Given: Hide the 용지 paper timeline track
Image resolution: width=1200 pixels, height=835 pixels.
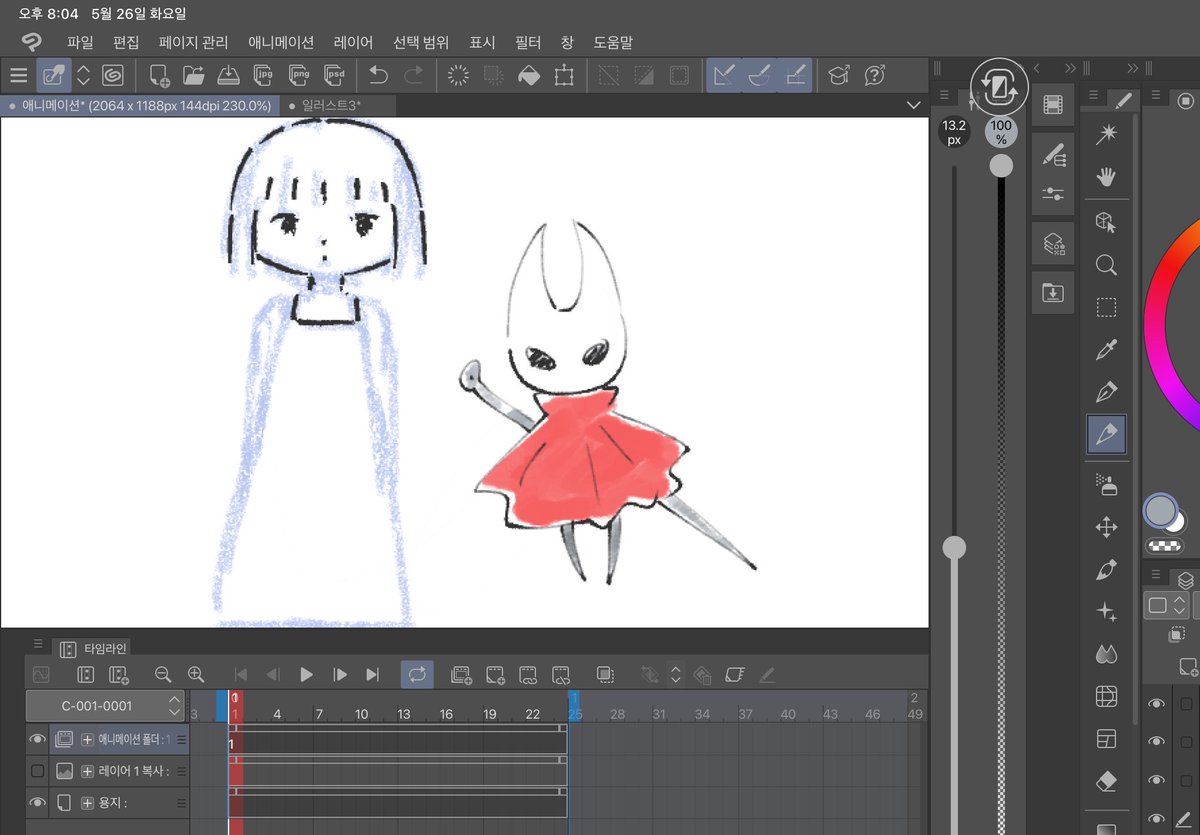Looking at the screenshot, I should pos(38,802).
